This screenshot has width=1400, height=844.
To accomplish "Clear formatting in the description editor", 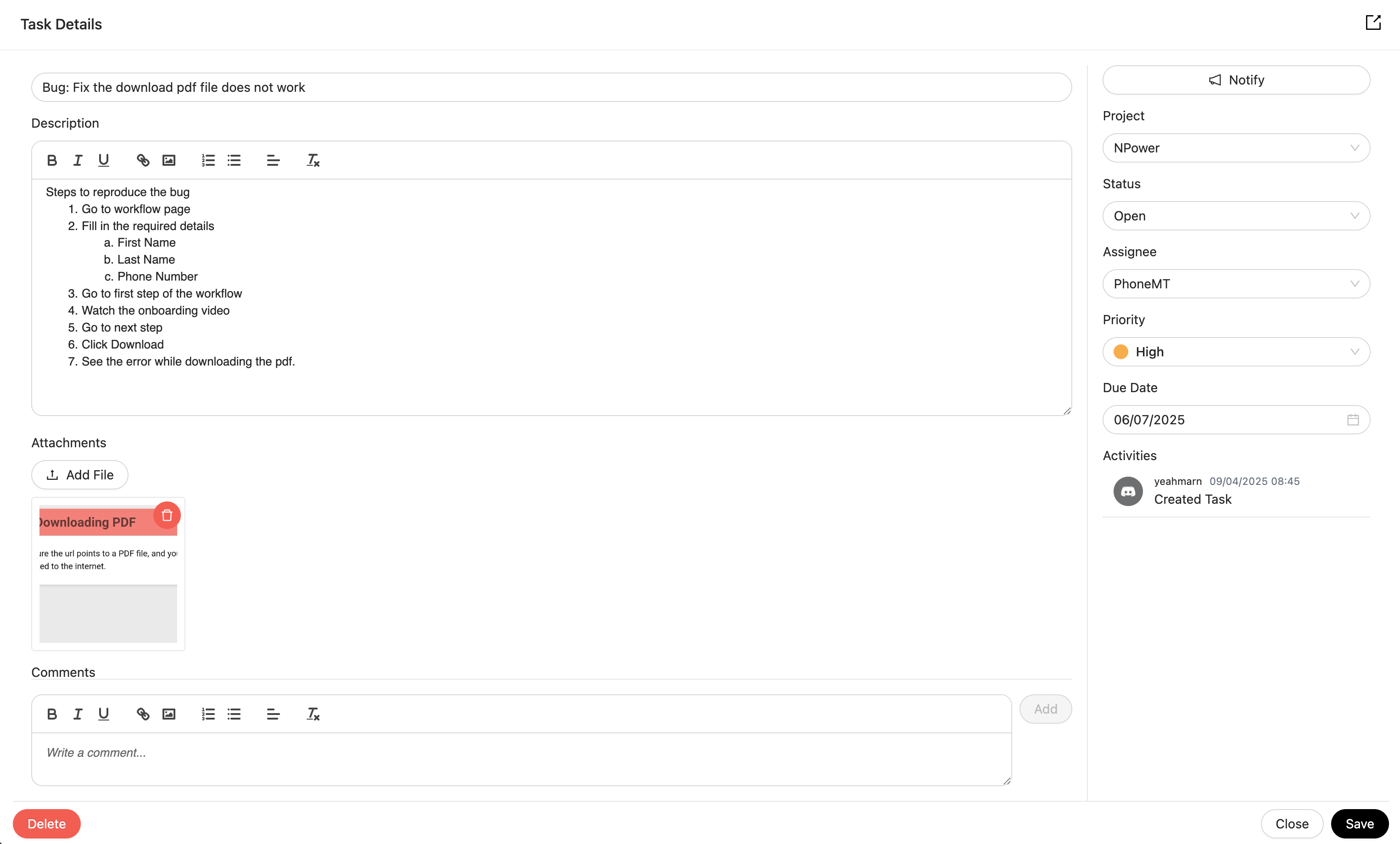I will 313,160.
